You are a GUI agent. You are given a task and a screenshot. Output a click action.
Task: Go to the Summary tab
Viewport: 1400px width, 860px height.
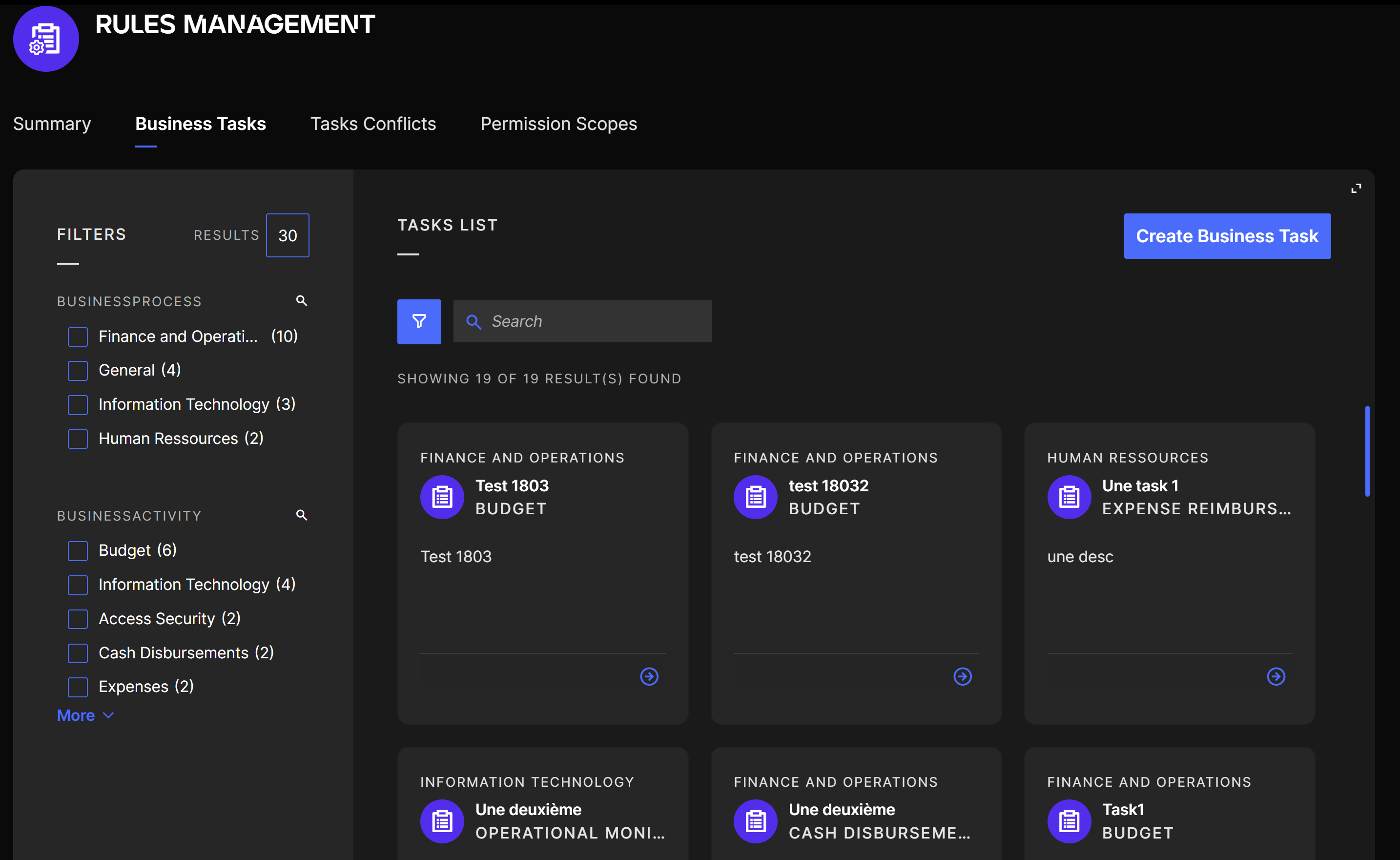[52, 124]
